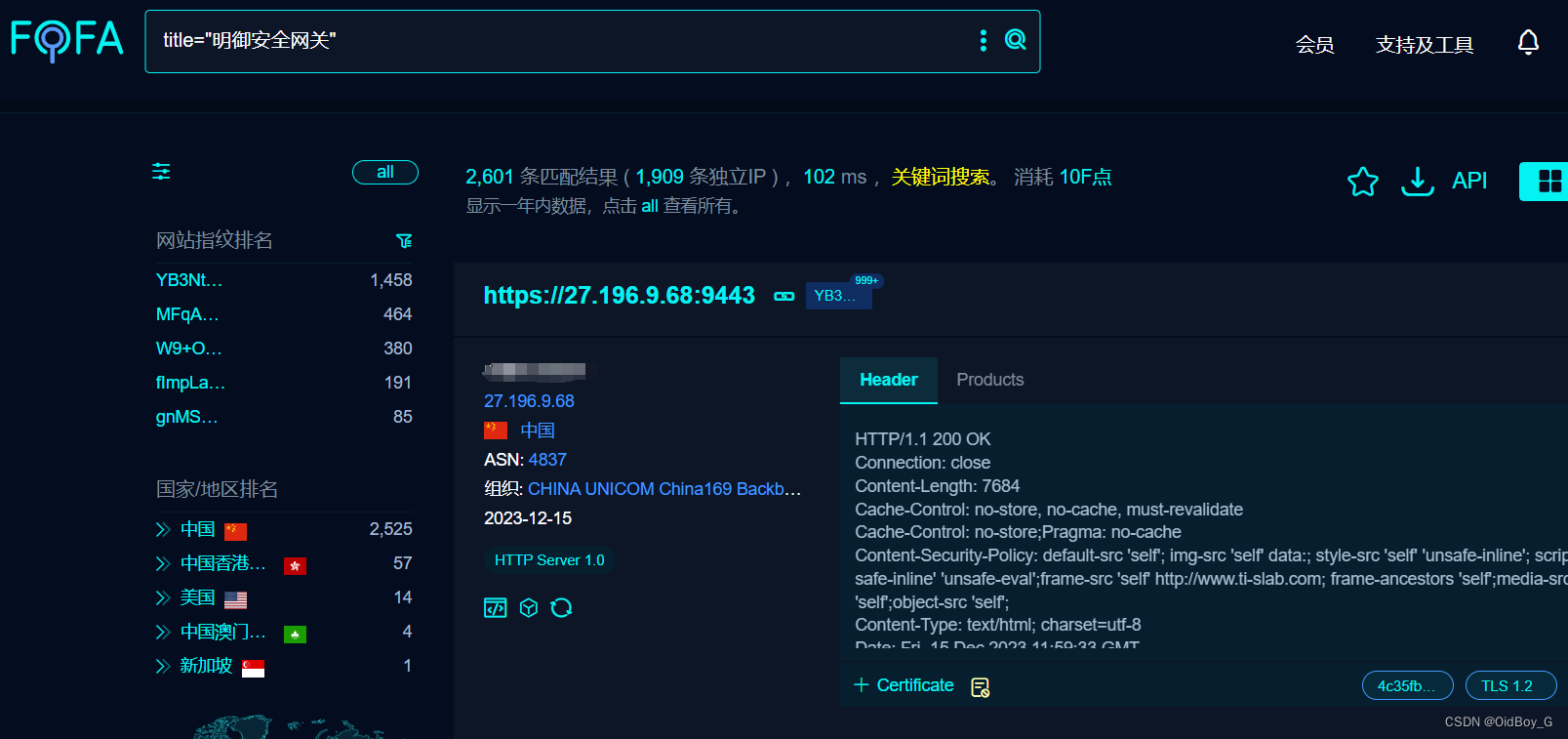Open notifications bell
This screenshot has width=1568, height=739.
[x=1528, y=43]
